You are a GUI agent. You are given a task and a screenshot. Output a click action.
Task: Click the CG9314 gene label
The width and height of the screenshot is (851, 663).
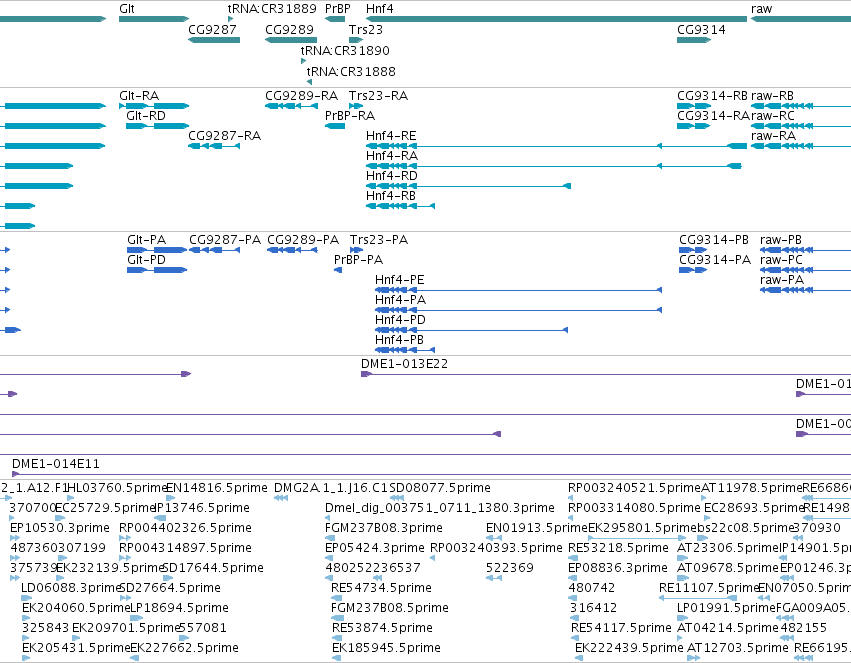click(x=701, y=29)
